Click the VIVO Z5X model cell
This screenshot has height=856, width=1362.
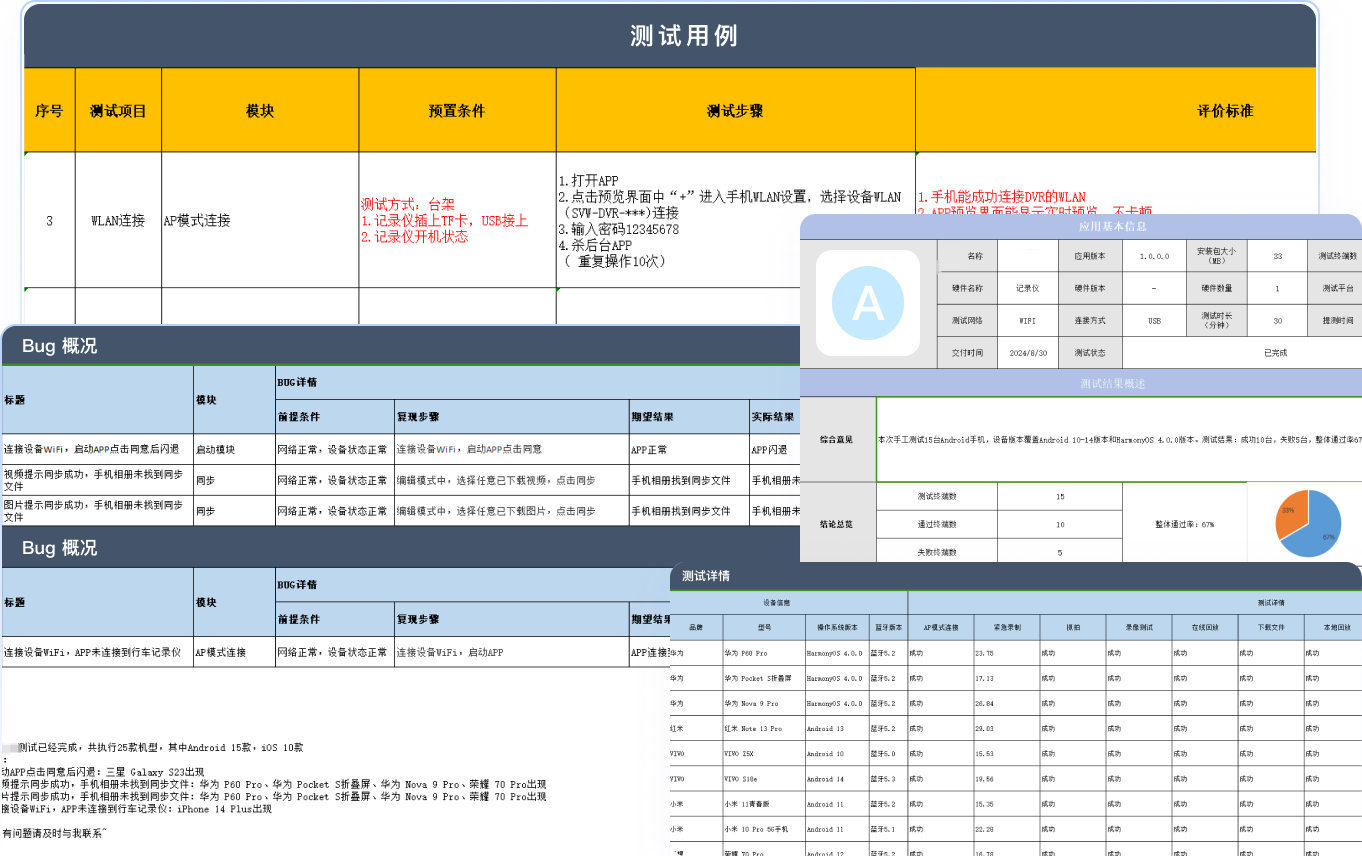pyautogui.click(x=764, y=753)
